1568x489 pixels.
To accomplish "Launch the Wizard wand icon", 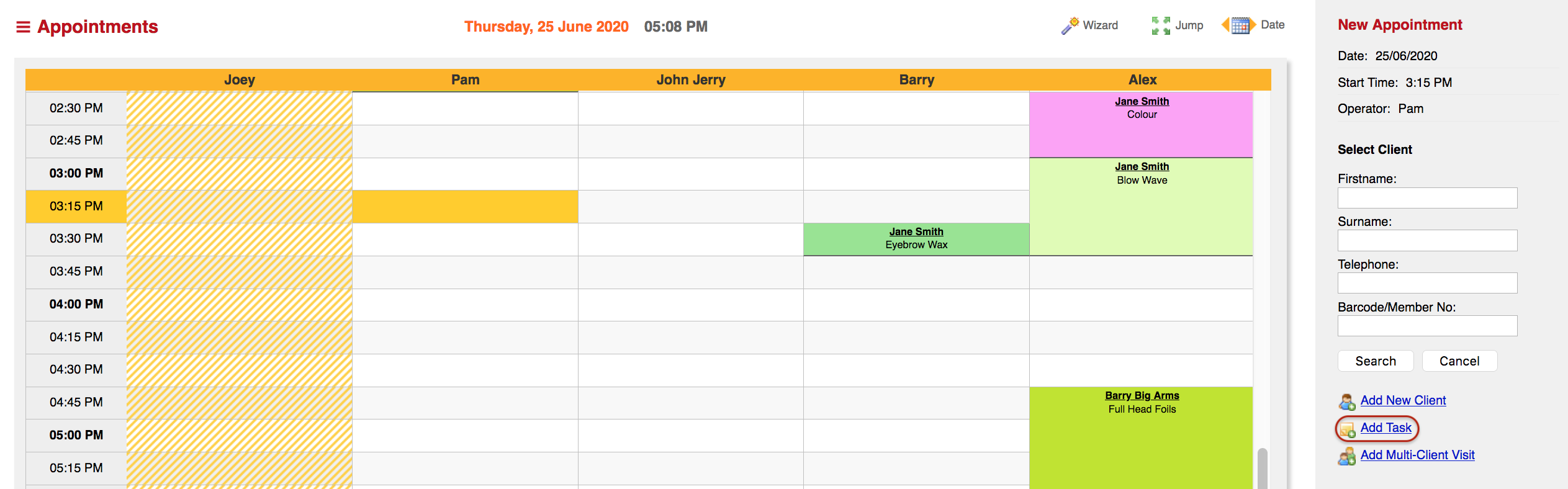I will [x=1070, y=25].
